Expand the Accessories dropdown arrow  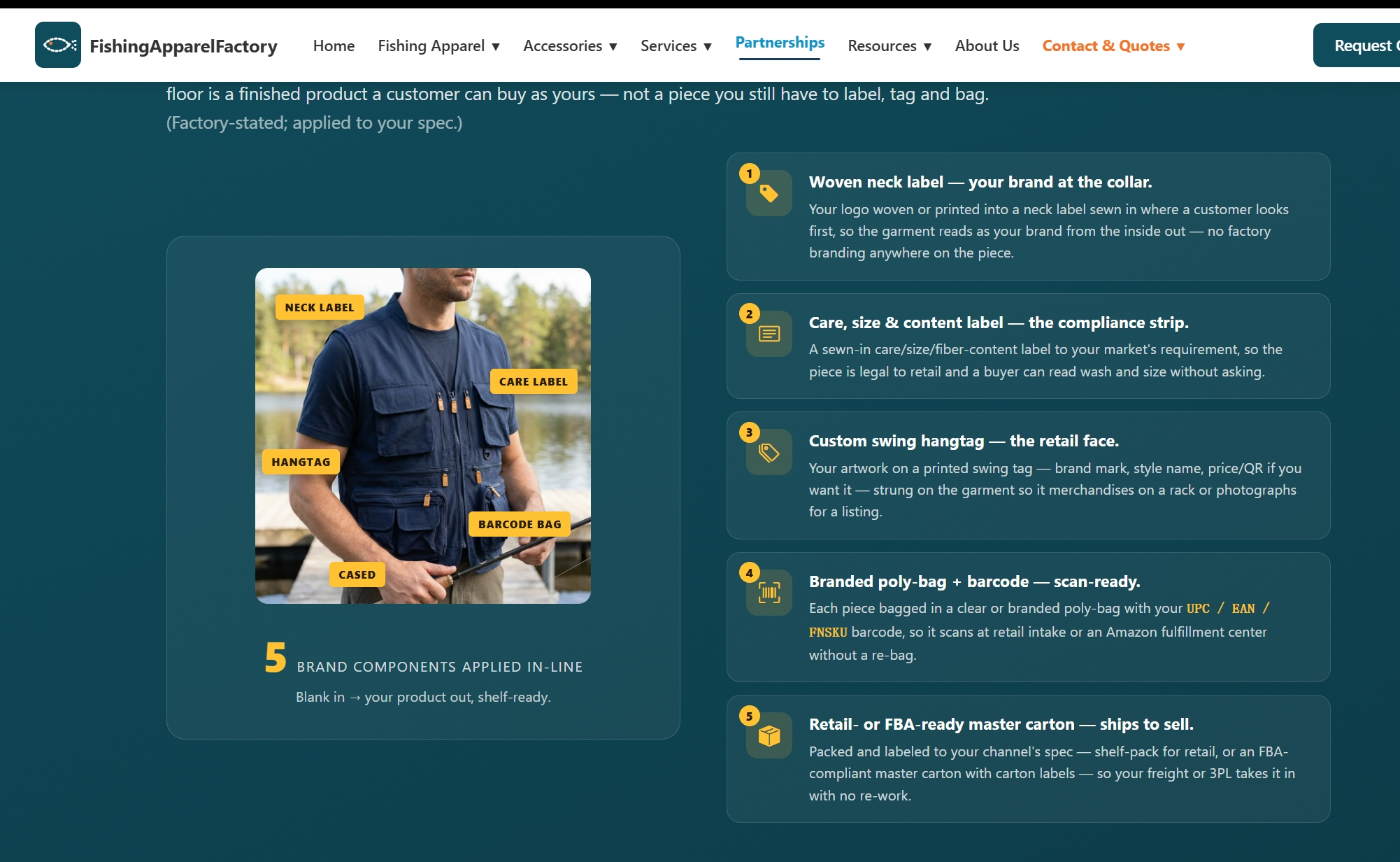(x=613, y=47)
